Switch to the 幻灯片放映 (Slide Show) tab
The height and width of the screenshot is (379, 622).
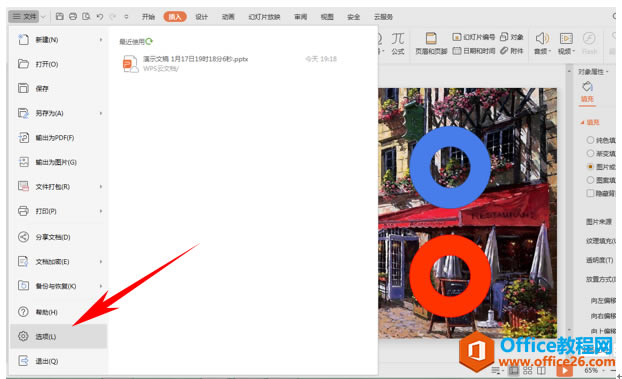click(264, 17)
